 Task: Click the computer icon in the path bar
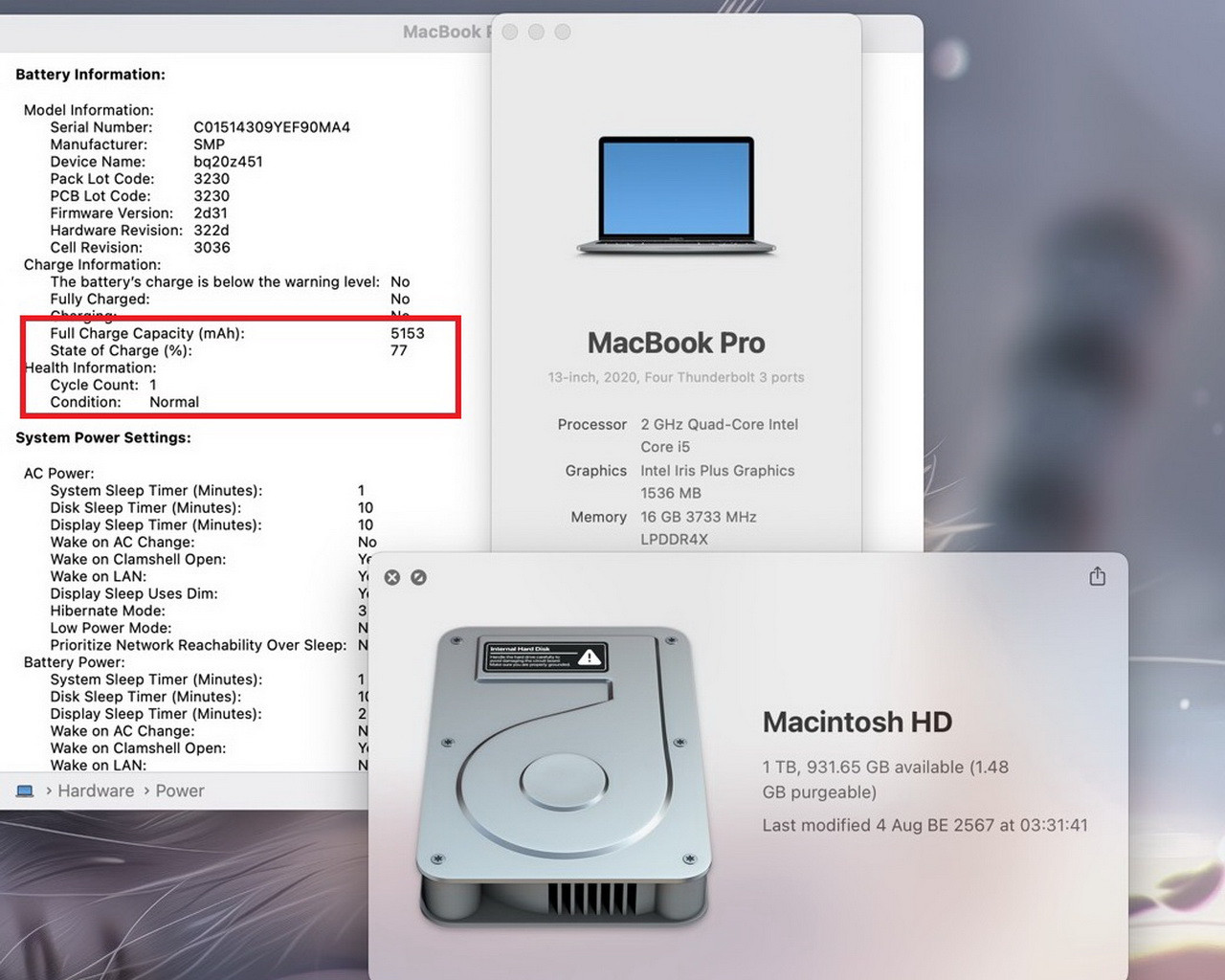click(x=25, y=791)
